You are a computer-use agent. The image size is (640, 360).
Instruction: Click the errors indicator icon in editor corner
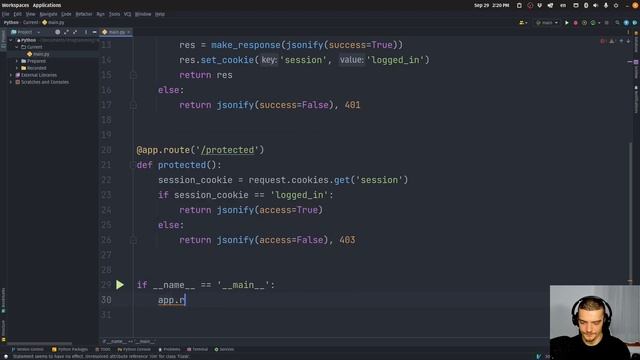[603, 41]
